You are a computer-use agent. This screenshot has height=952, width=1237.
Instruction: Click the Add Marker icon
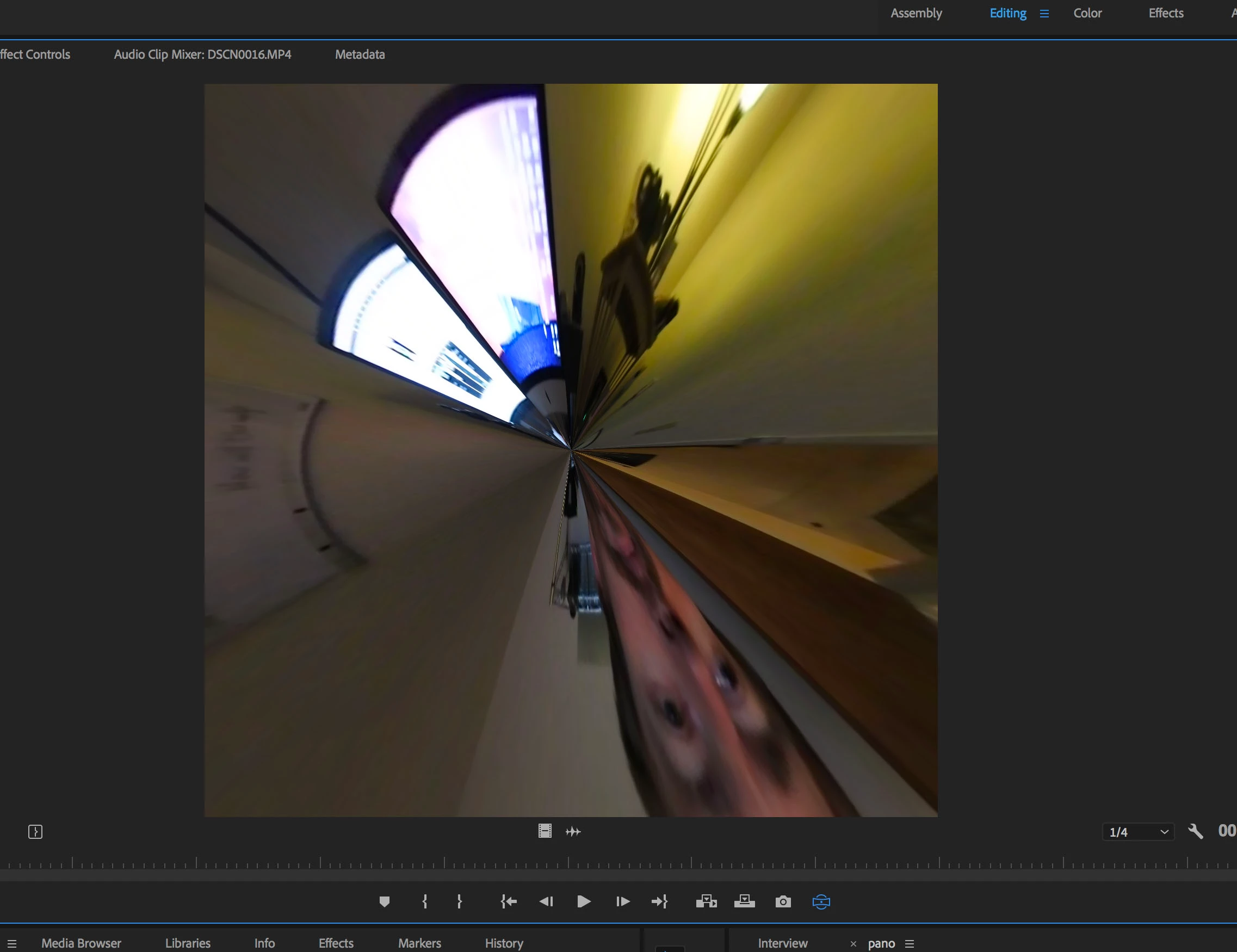click(384, 901)
